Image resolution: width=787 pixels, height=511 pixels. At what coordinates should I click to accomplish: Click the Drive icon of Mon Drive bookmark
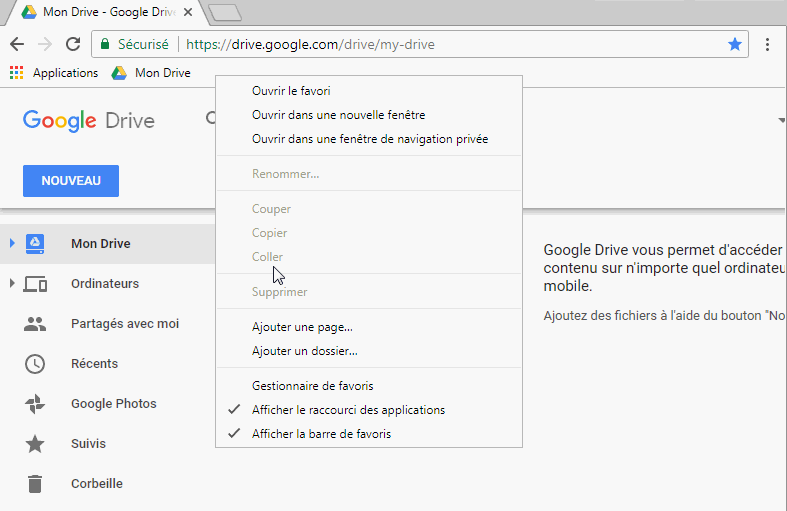[x=119, y=73]
